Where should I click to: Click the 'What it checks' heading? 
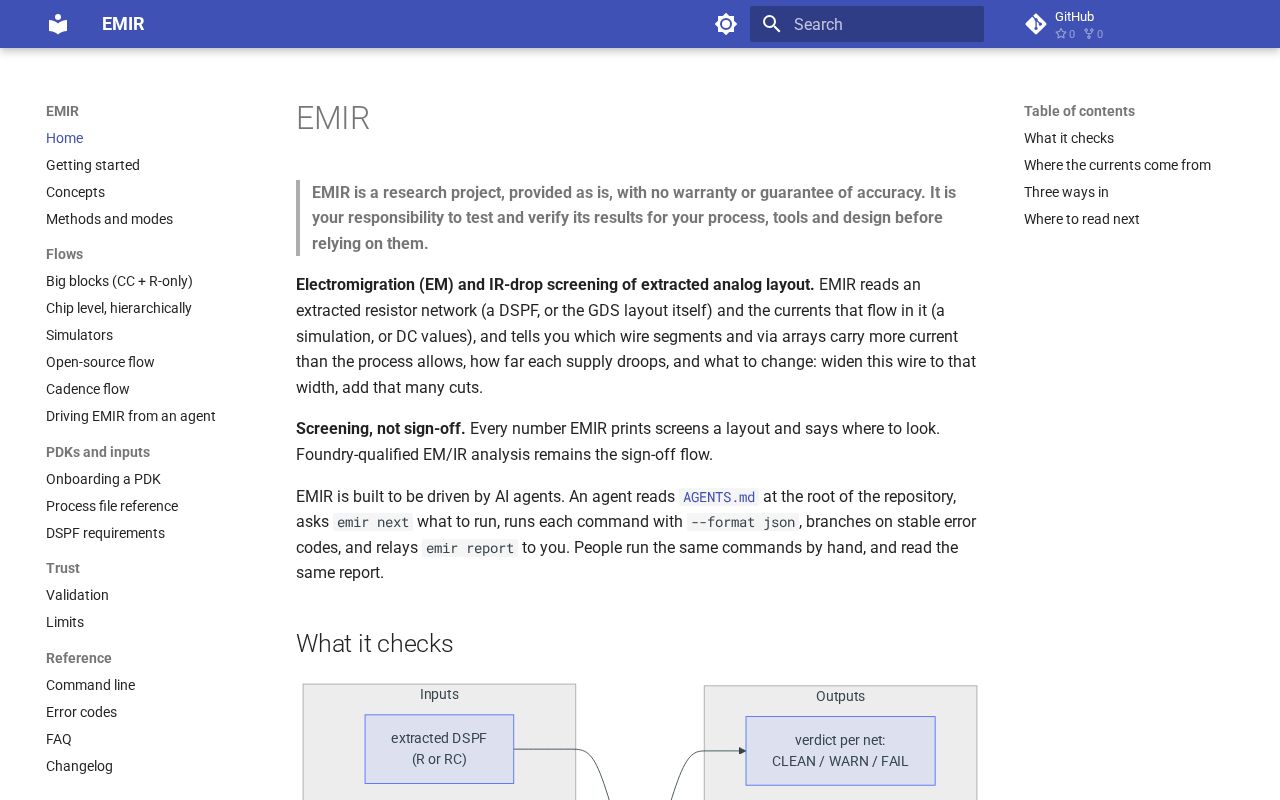click(x=375, y=643)
